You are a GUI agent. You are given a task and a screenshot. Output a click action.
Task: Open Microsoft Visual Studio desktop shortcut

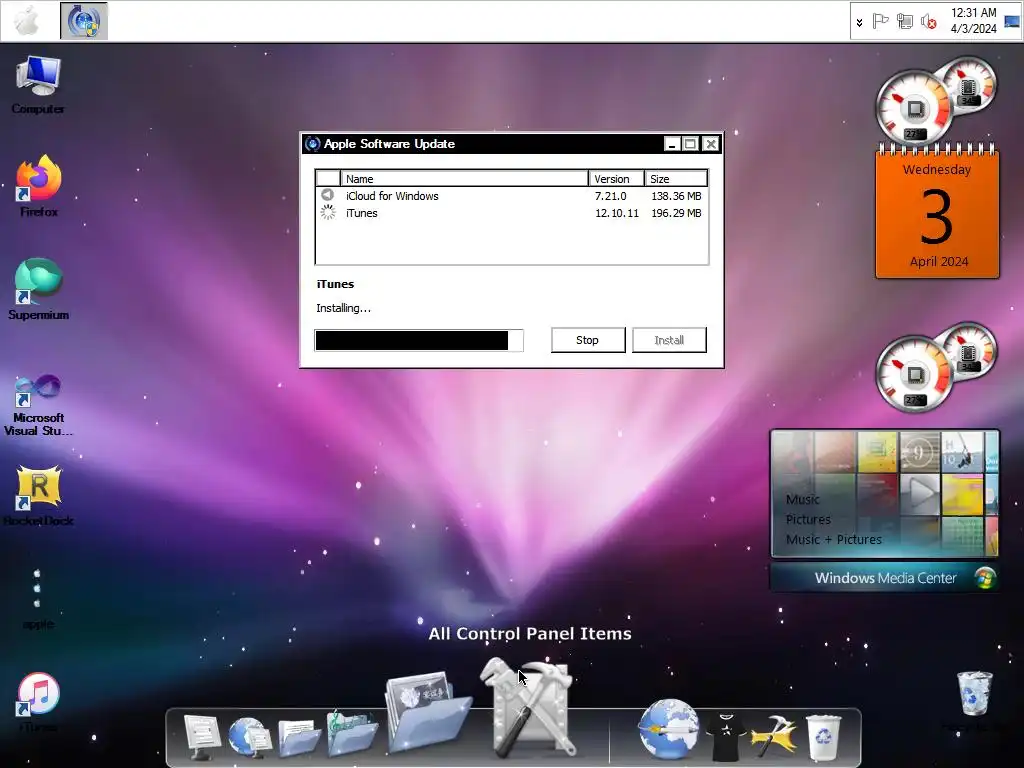tap(39, 405)
